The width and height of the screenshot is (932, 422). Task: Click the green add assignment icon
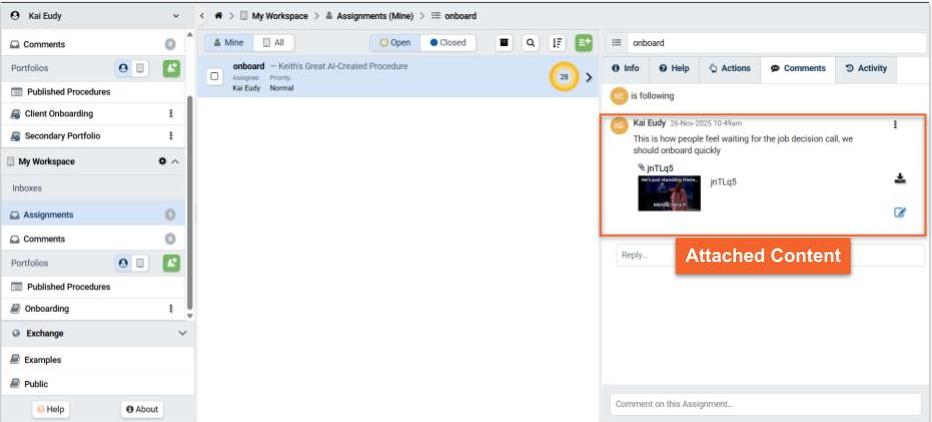pos(584,43)
